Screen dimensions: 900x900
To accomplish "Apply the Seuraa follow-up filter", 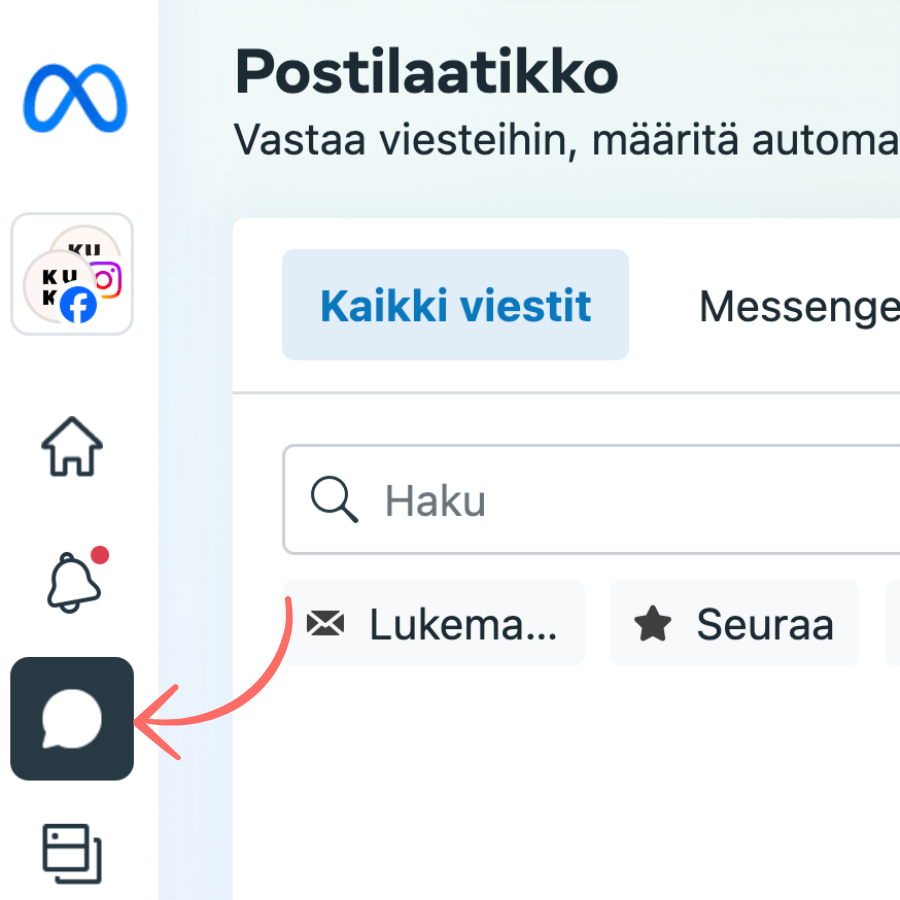I will (x=735, y=623).
